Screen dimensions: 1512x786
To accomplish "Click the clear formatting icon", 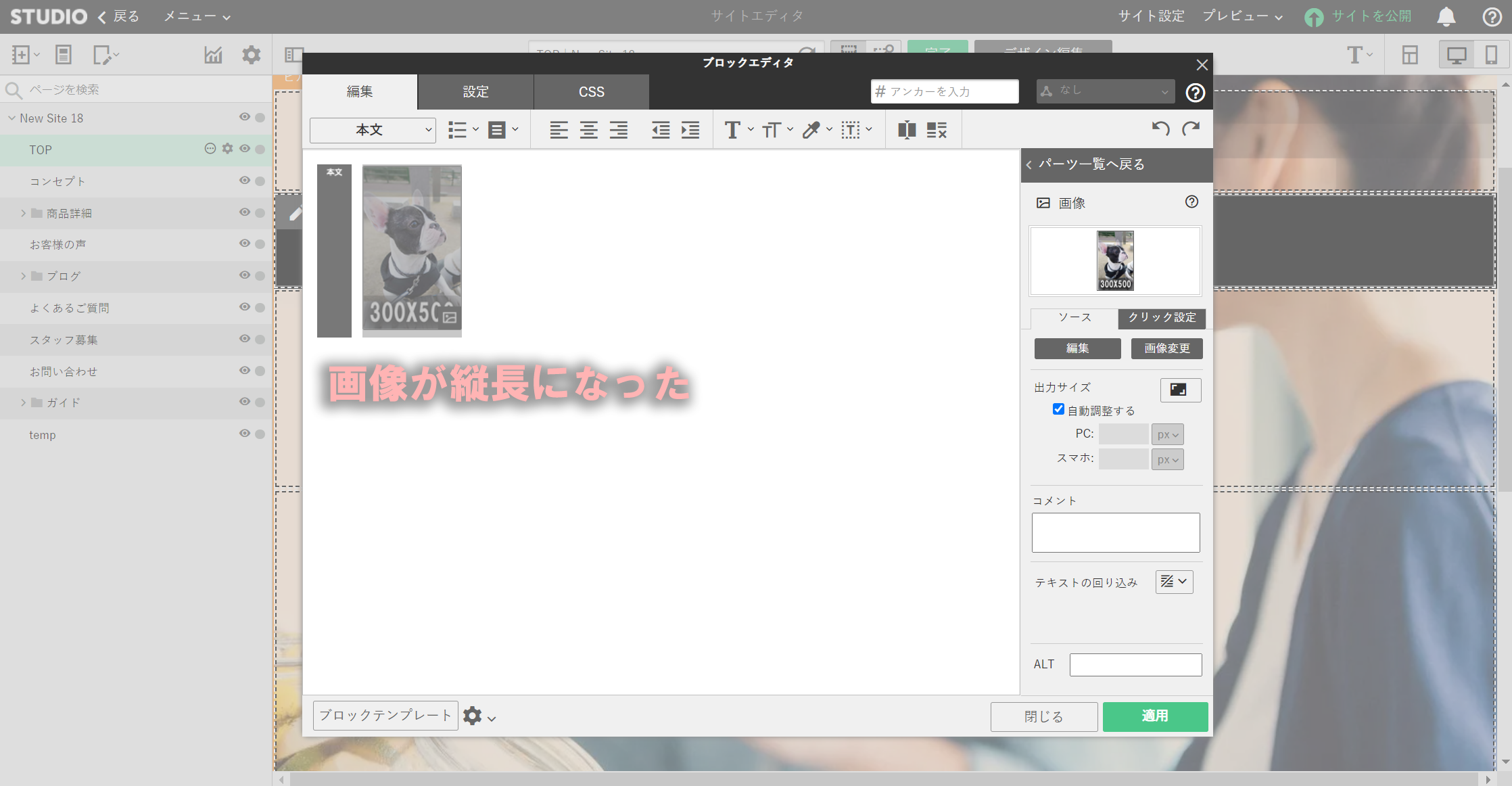I will (937, 130).
